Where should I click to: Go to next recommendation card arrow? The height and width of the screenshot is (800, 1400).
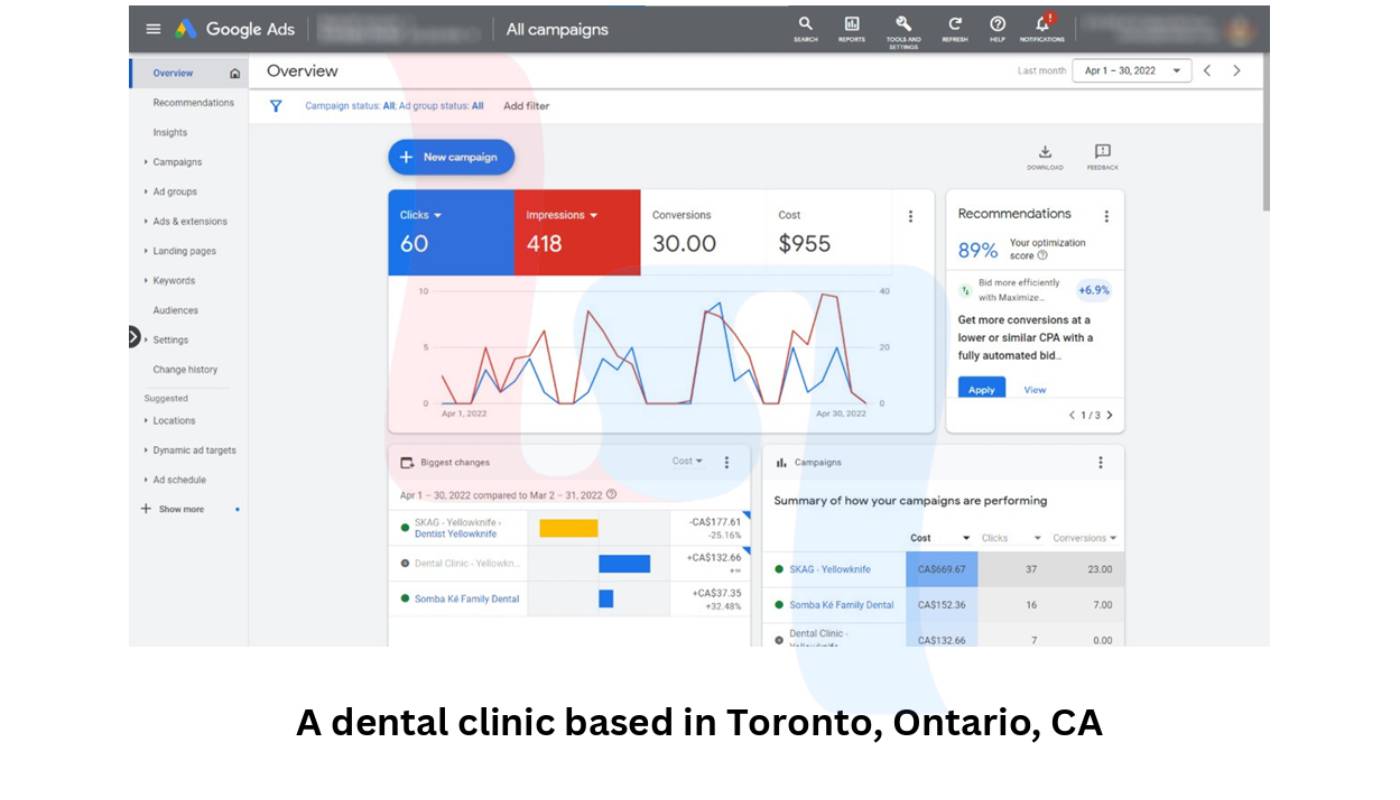(1109, 415)
